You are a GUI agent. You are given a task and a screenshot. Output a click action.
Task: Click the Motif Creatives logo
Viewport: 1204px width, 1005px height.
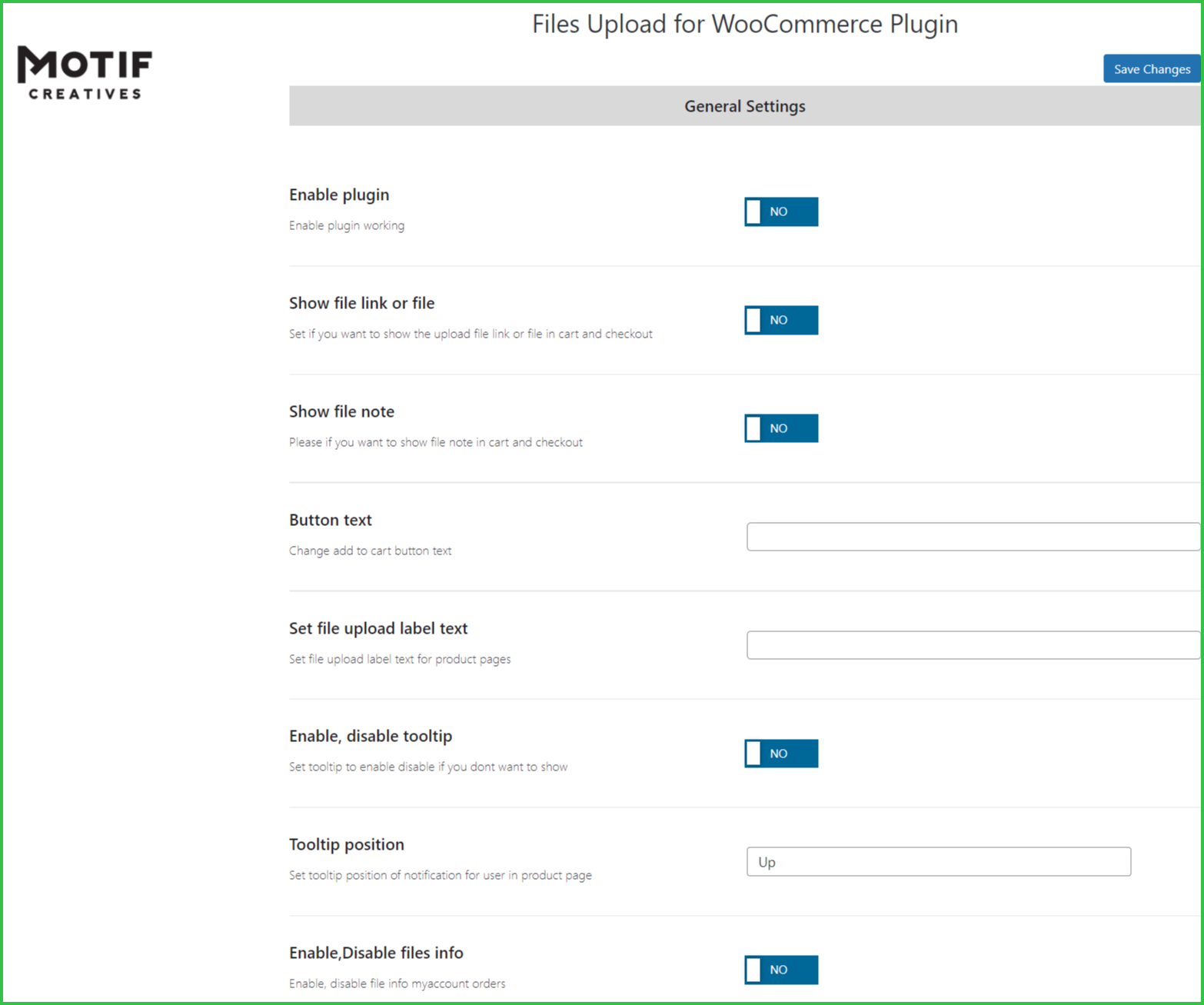coord(85,73)
